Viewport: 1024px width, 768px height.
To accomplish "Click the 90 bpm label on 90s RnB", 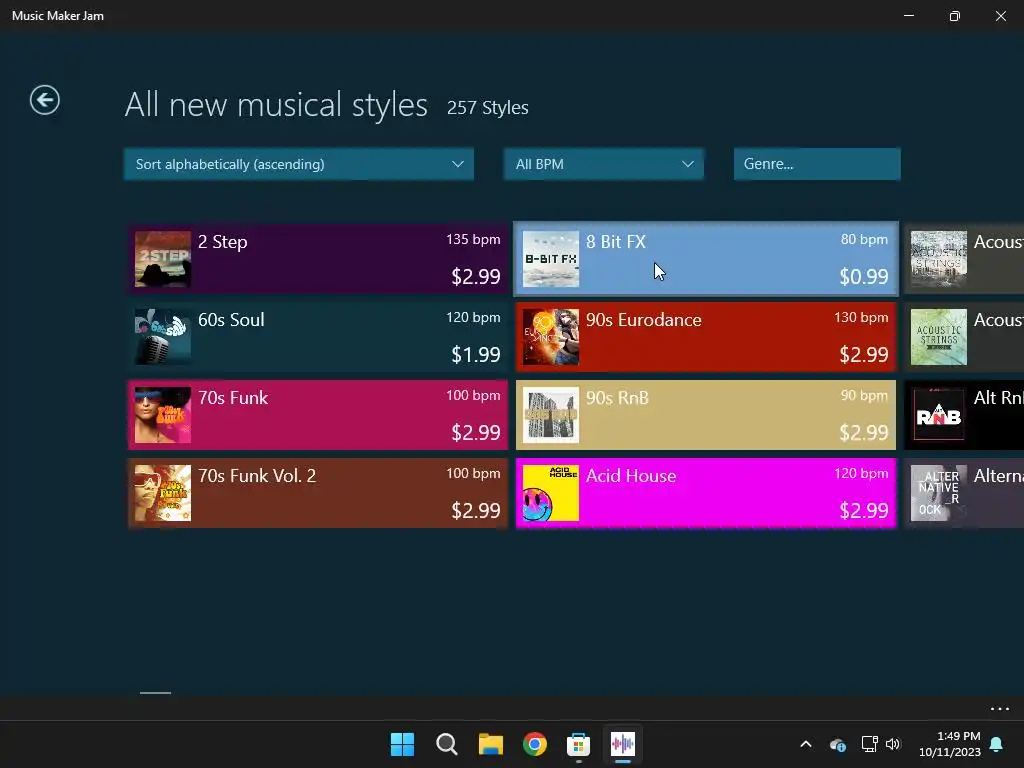I will coord(864,396).
